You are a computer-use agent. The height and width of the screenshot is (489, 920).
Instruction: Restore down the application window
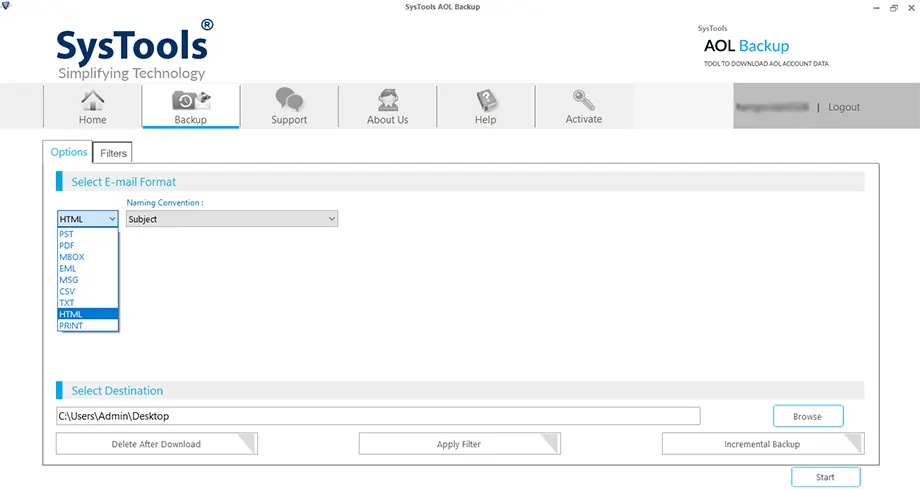[894, 8]
